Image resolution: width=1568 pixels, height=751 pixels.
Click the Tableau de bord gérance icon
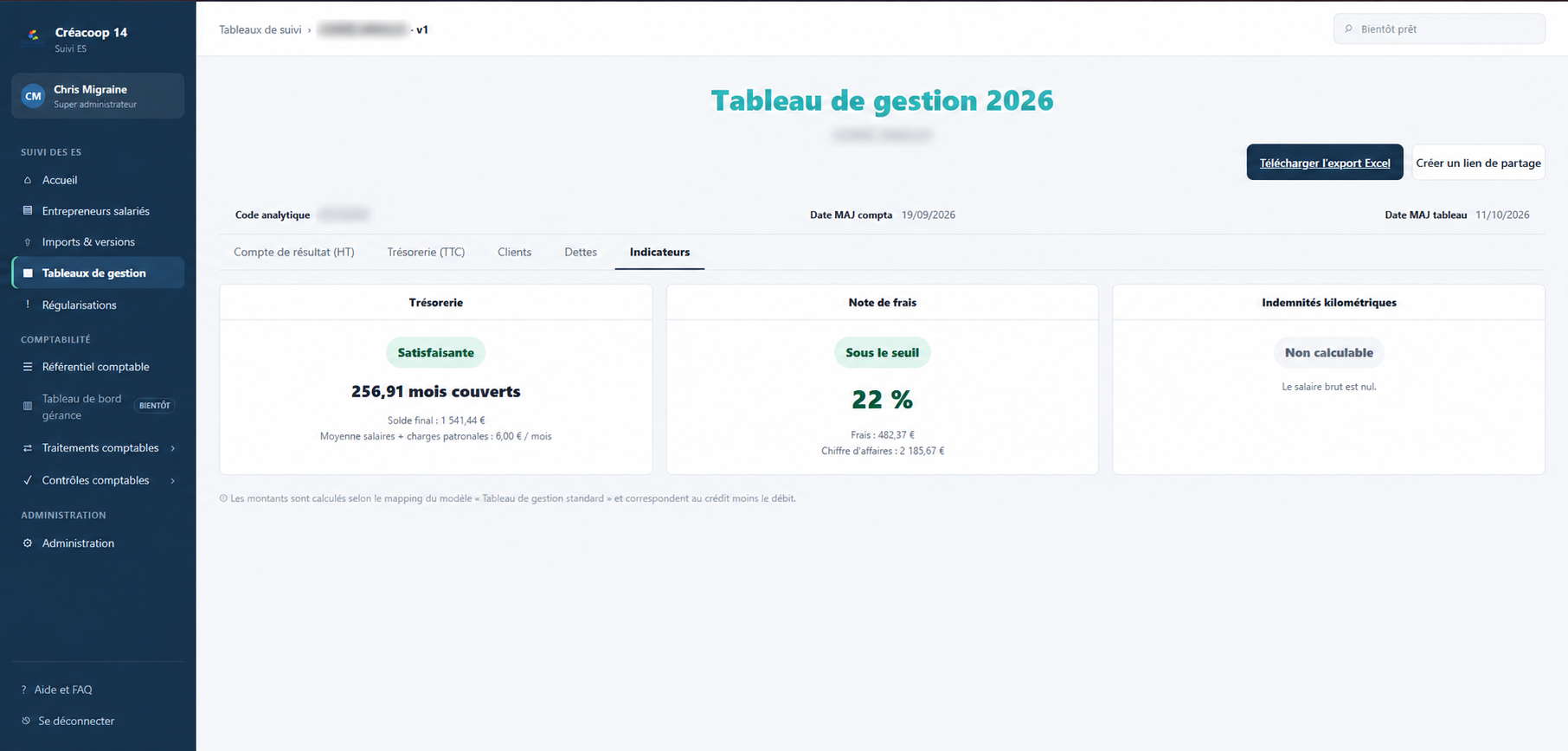pos(28,406)
